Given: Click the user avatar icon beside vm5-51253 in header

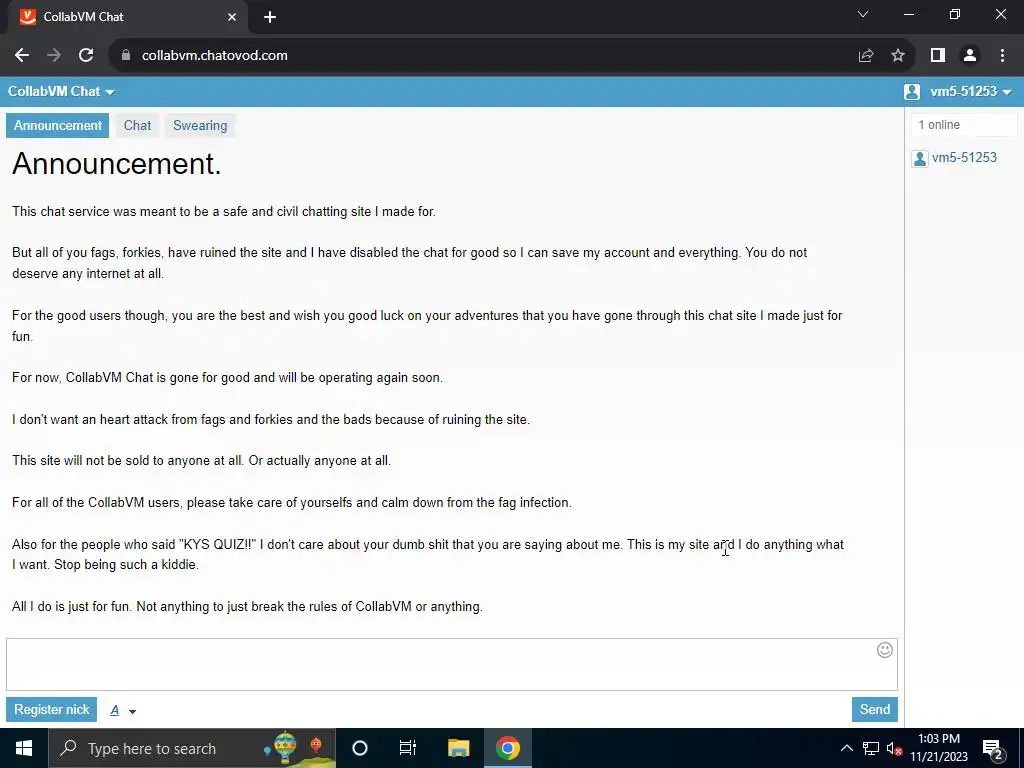Looking at the screenshot, I should 912,91.
